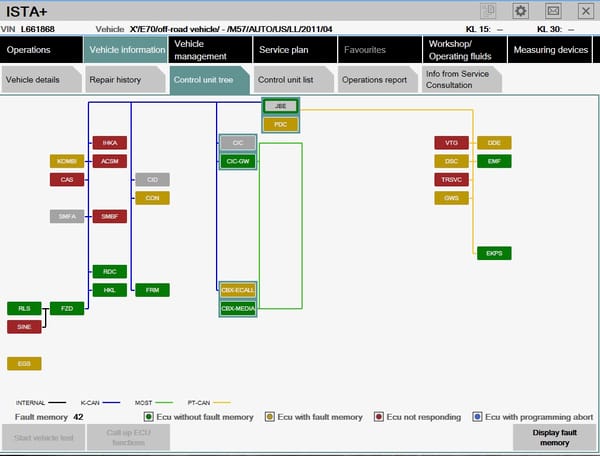This screenshot has height=456, width=600.
Task: Select the SMBF control unit node
Action: coord(110,216)
